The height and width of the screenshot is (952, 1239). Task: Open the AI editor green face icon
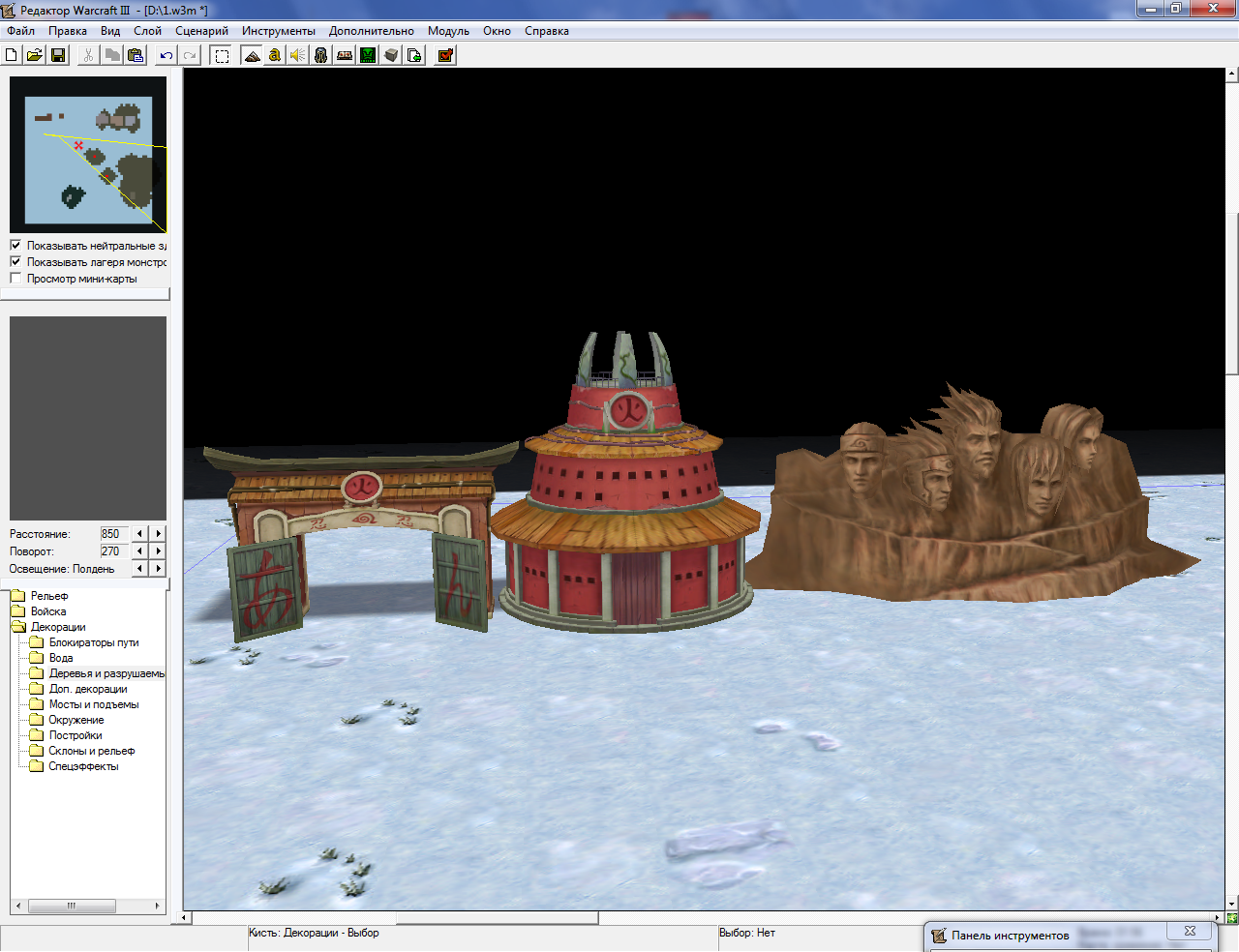(368, 55)
